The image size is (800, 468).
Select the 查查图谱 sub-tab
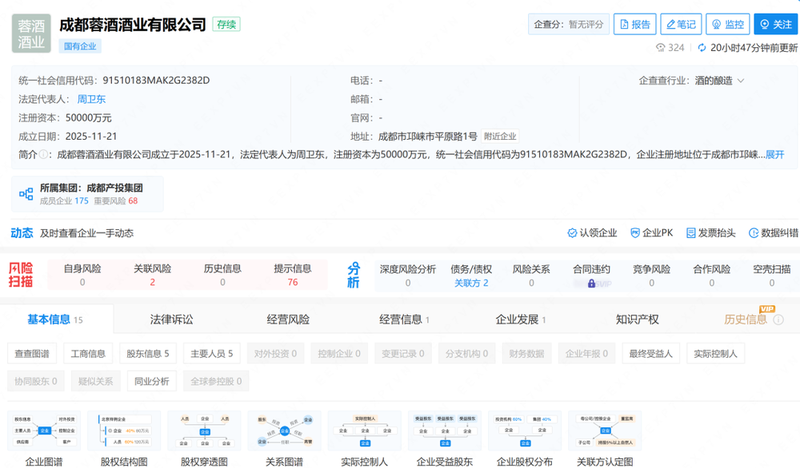[32, 353]
